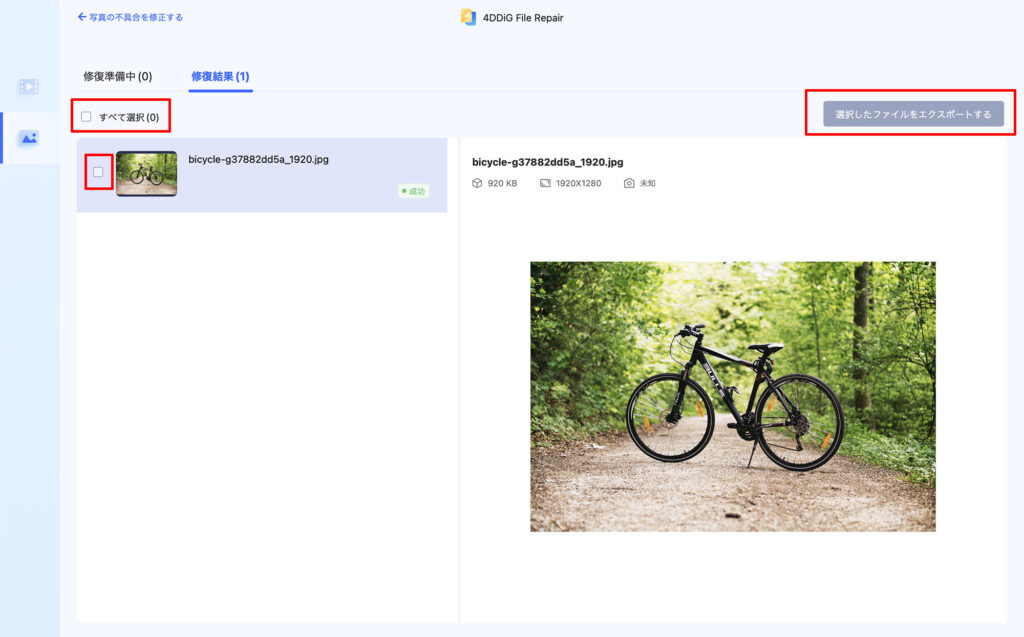This screenshot has width=1024, height=637.
Task: Click the large bicycle preview image
Action: (733, 397)
